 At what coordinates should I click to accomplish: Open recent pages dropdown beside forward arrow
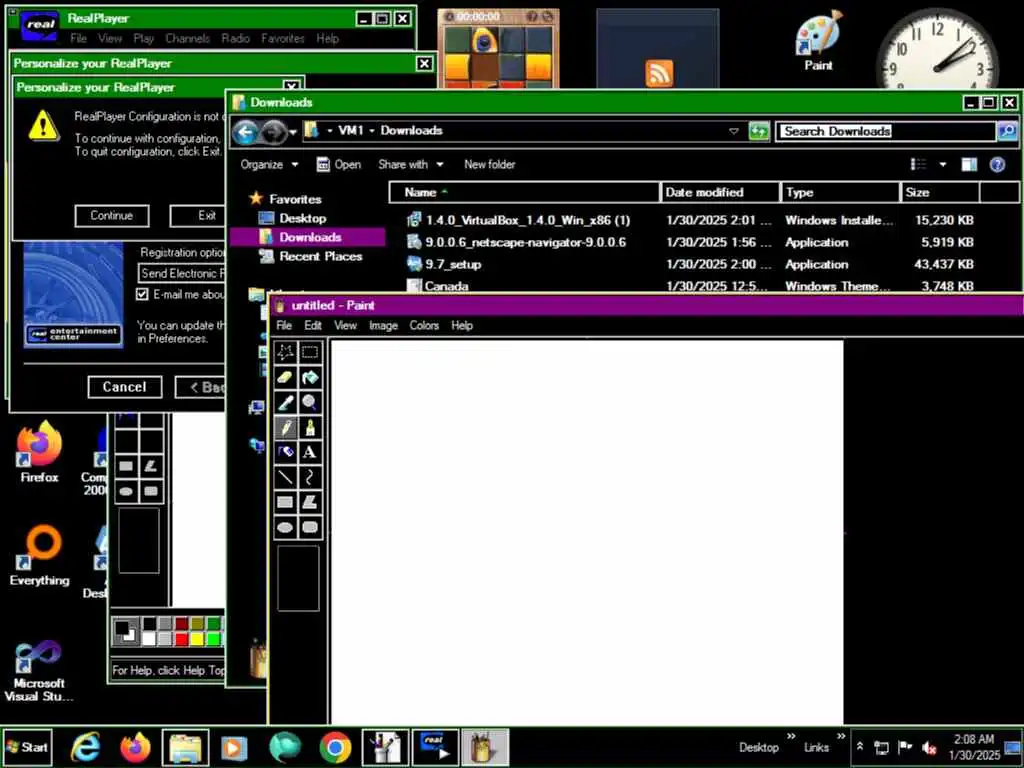(x=293, y=133)
